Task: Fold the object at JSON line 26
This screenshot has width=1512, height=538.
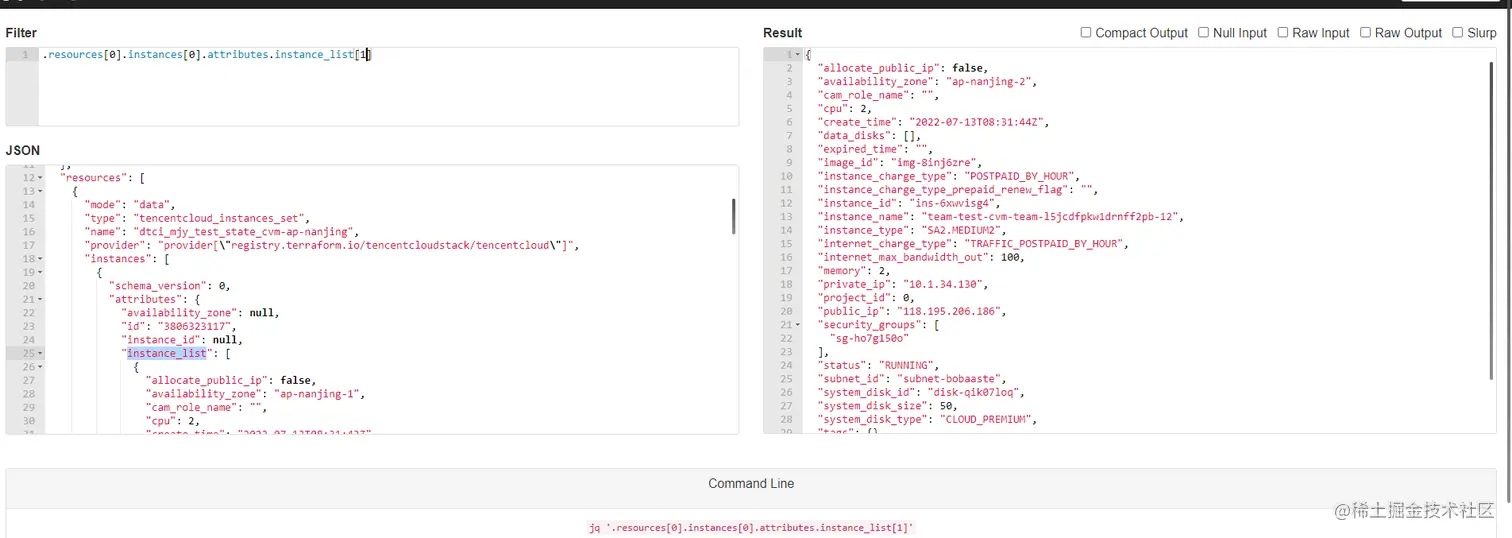Action: pos(40,367)
